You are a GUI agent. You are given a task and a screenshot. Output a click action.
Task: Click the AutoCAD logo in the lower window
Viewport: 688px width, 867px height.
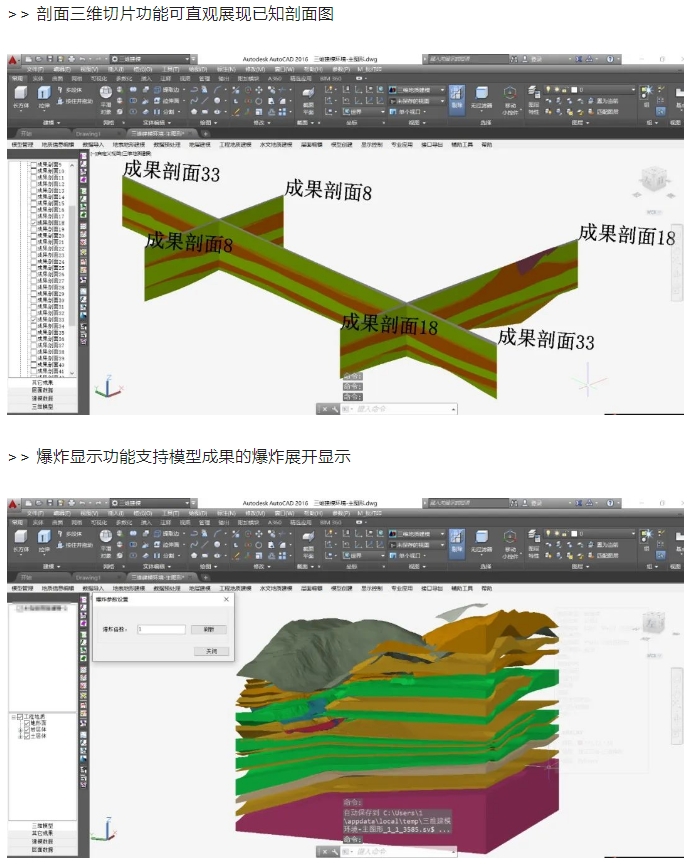[x=13, y=502]
